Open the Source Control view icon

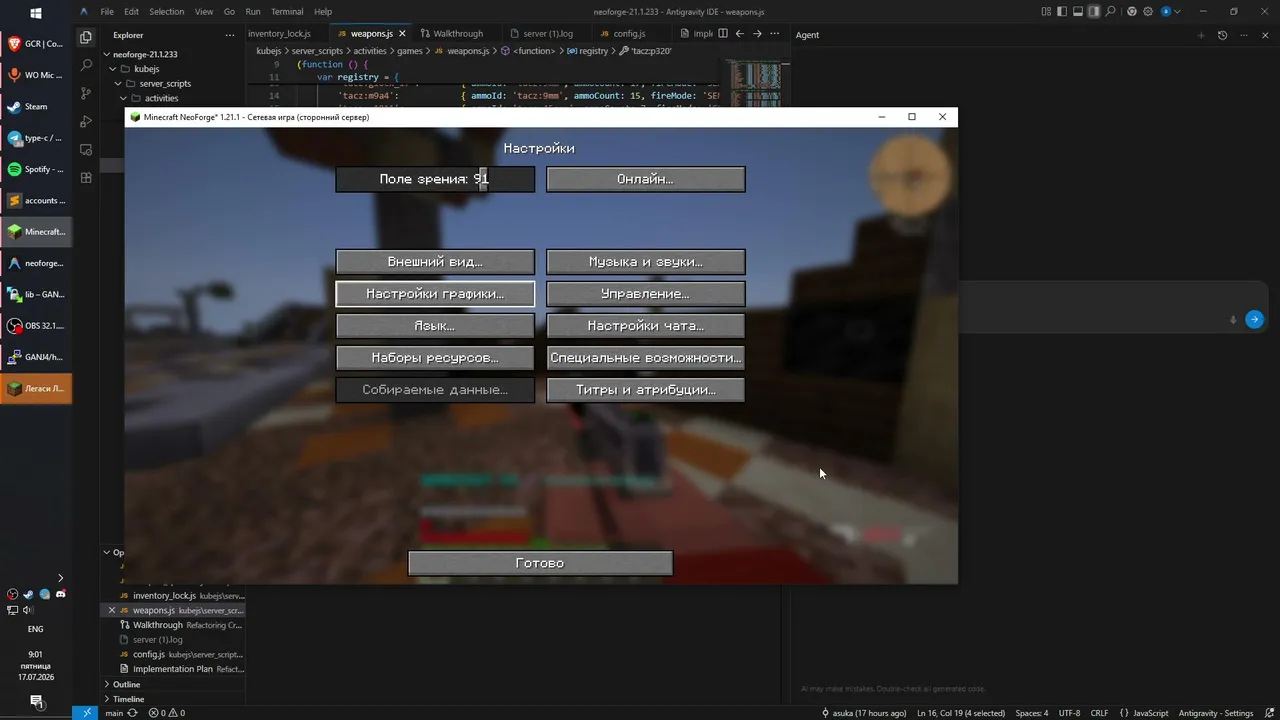click(86, 93)
